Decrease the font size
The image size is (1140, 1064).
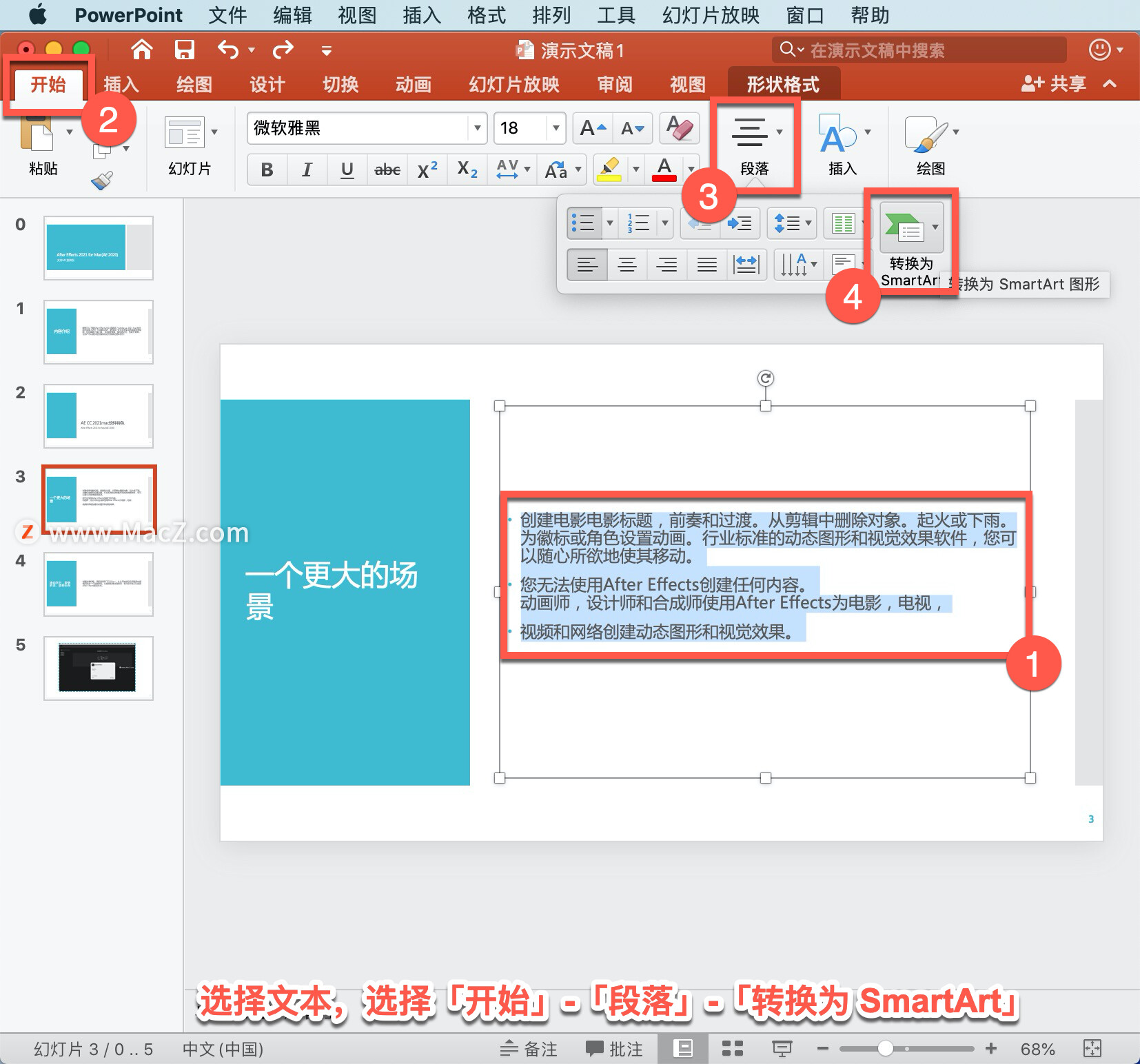click(632, 128)
